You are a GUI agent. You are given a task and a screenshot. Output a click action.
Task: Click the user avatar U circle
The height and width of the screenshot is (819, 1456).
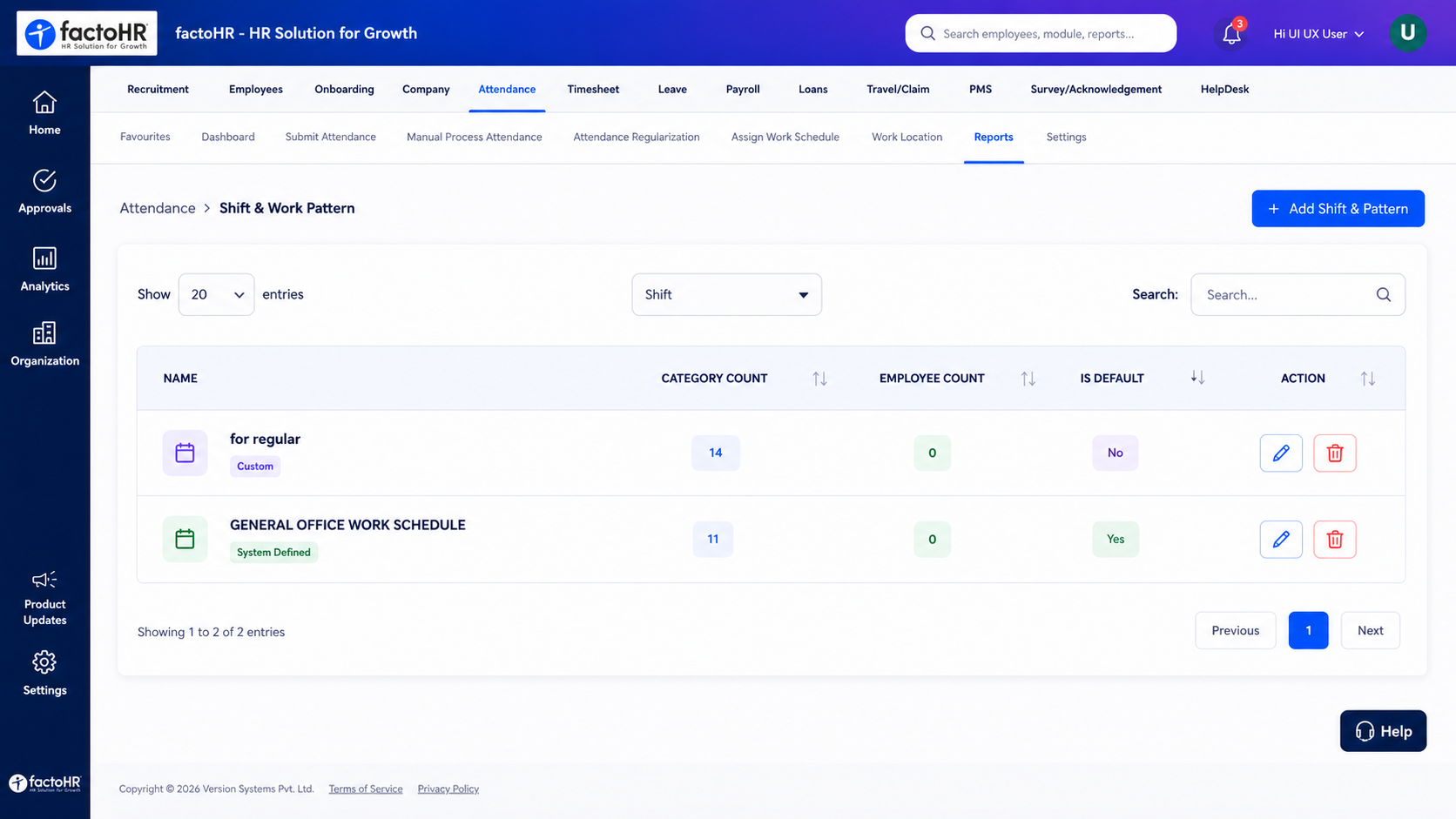tap(1407, 33)
